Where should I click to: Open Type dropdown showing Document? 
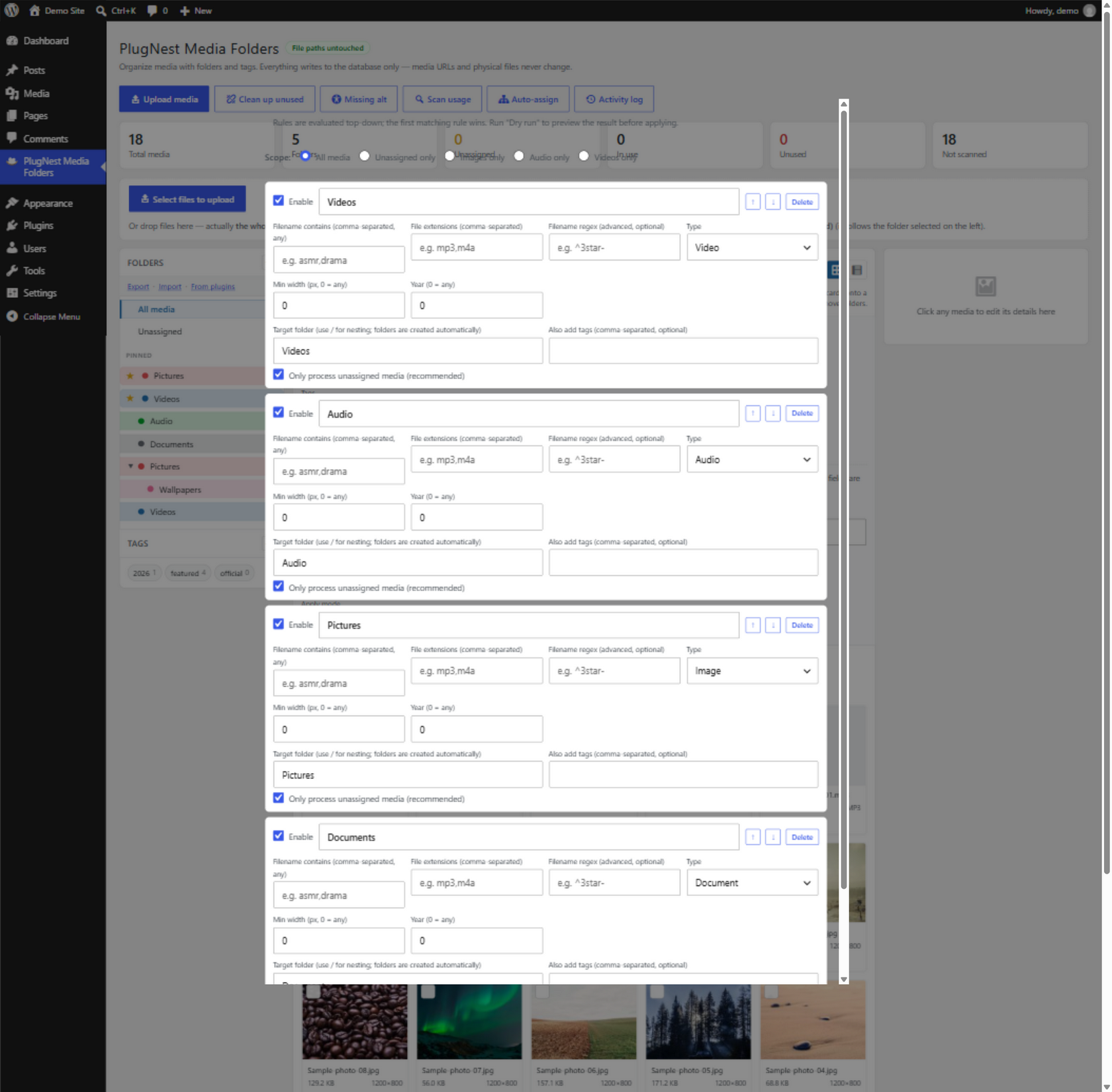coord(752,883)
